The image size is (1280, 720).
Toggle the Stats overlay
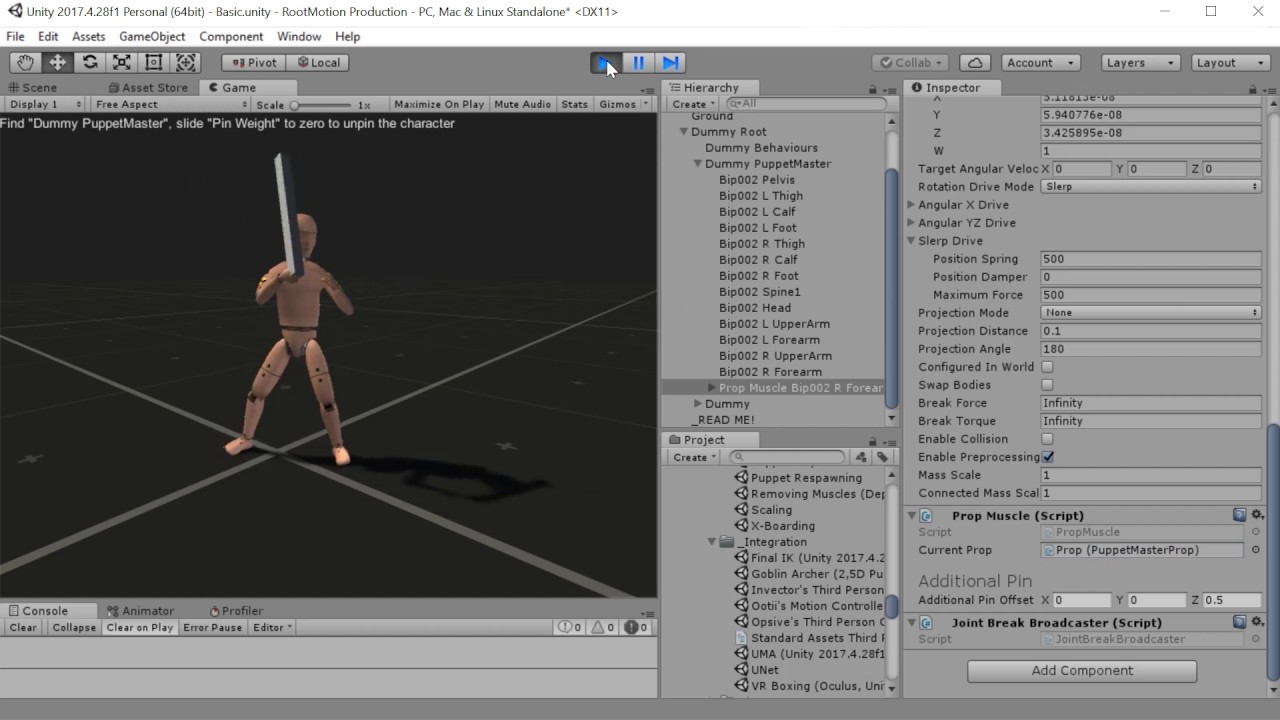click(x=575, y=104)
